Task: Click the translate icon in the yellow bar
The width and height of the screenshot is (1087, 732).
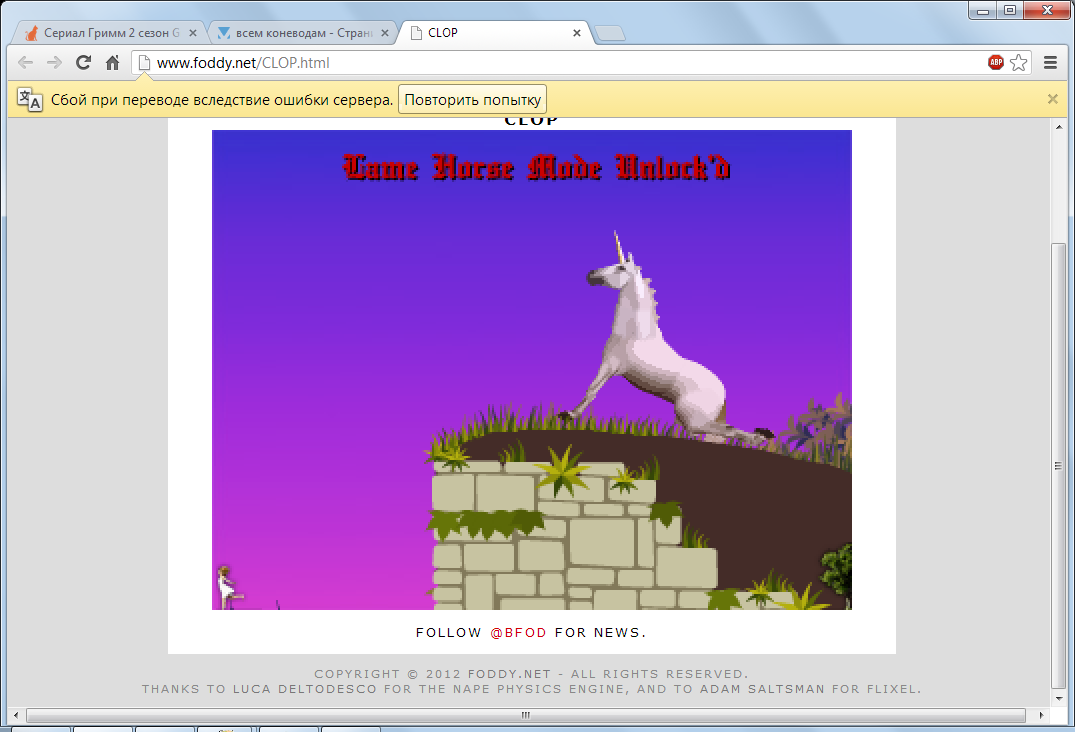Action: [x=29, y=100]
